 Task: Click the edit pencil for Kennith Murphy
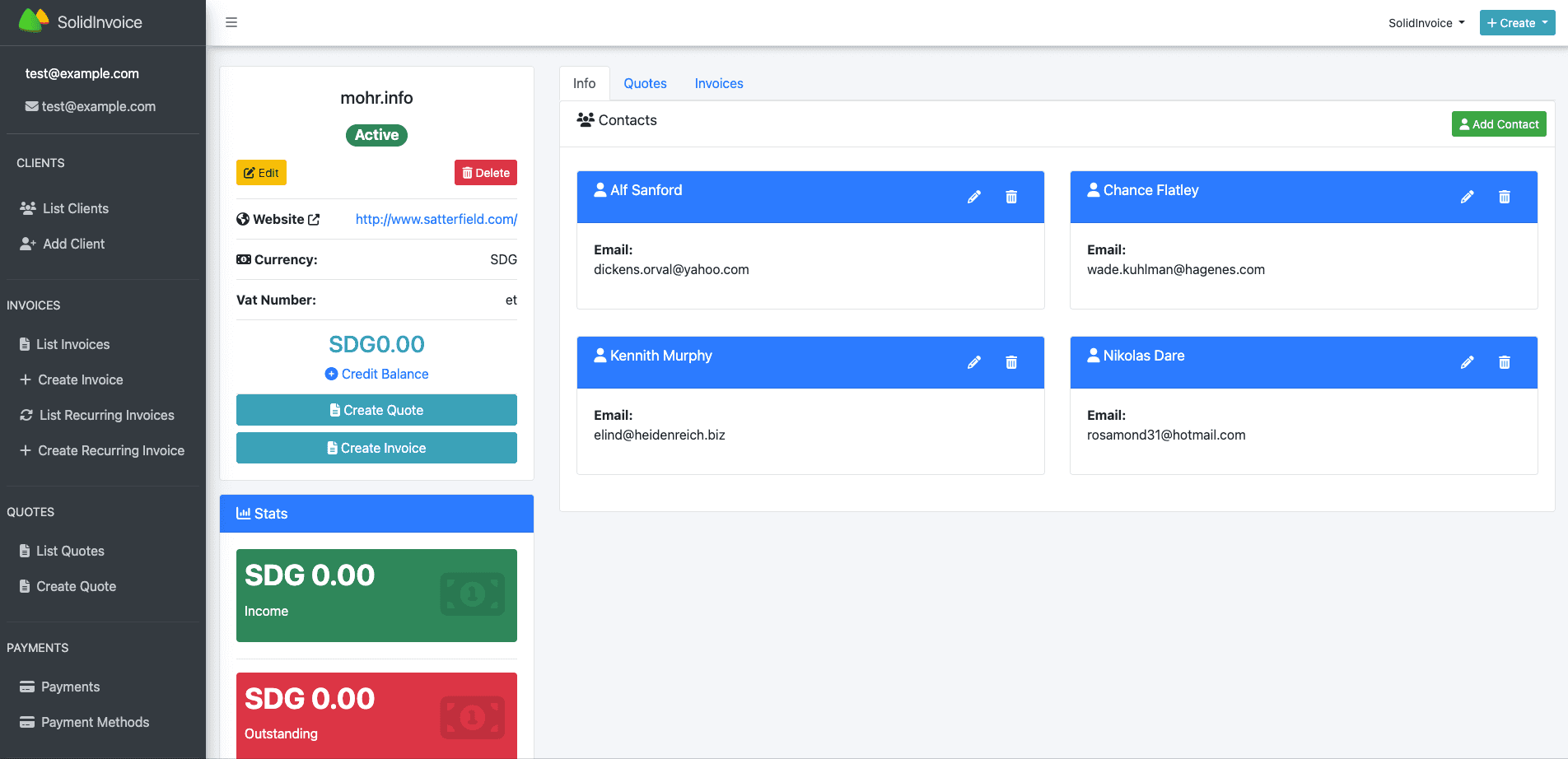pos(973,362)
